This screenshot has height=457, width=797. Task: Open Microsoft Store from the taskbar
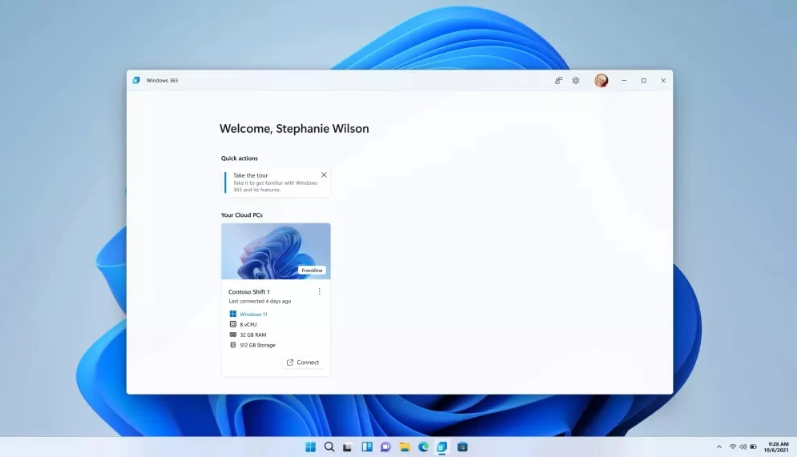(462, 447)
